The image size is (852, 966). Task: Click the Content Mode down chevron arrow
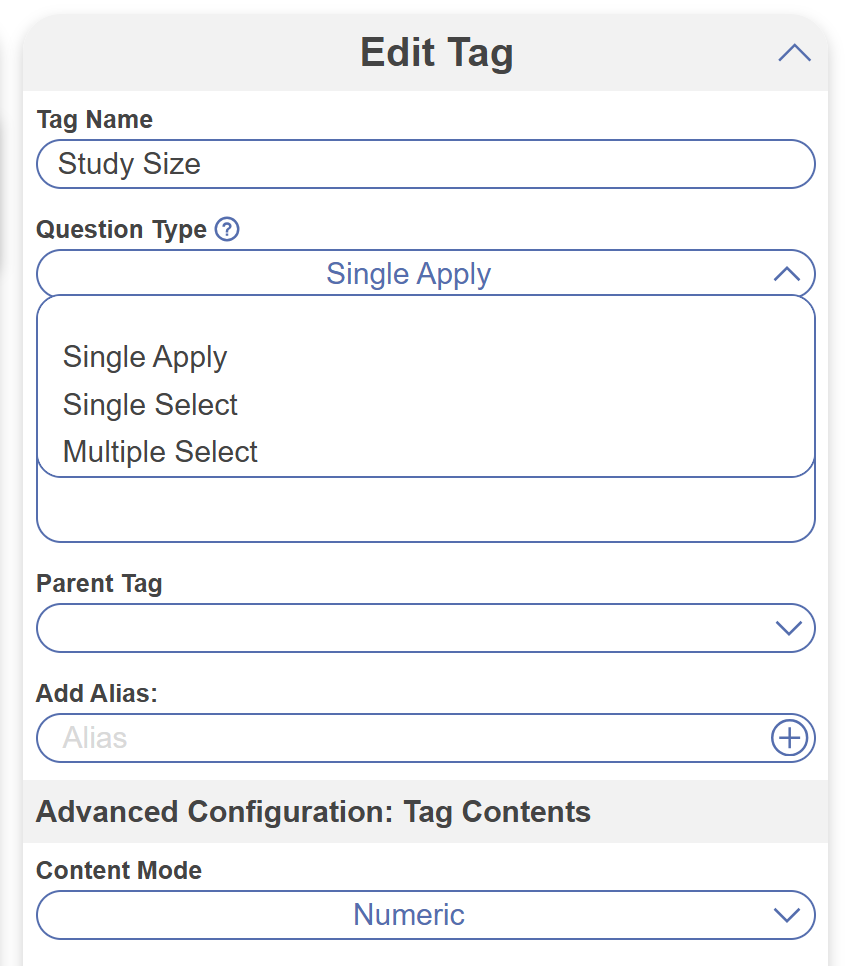[787, 915]
